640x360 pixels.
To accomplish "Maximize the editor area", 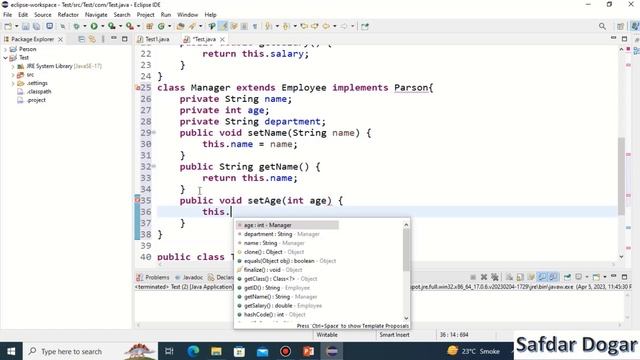I will click(x=624, y=39).
